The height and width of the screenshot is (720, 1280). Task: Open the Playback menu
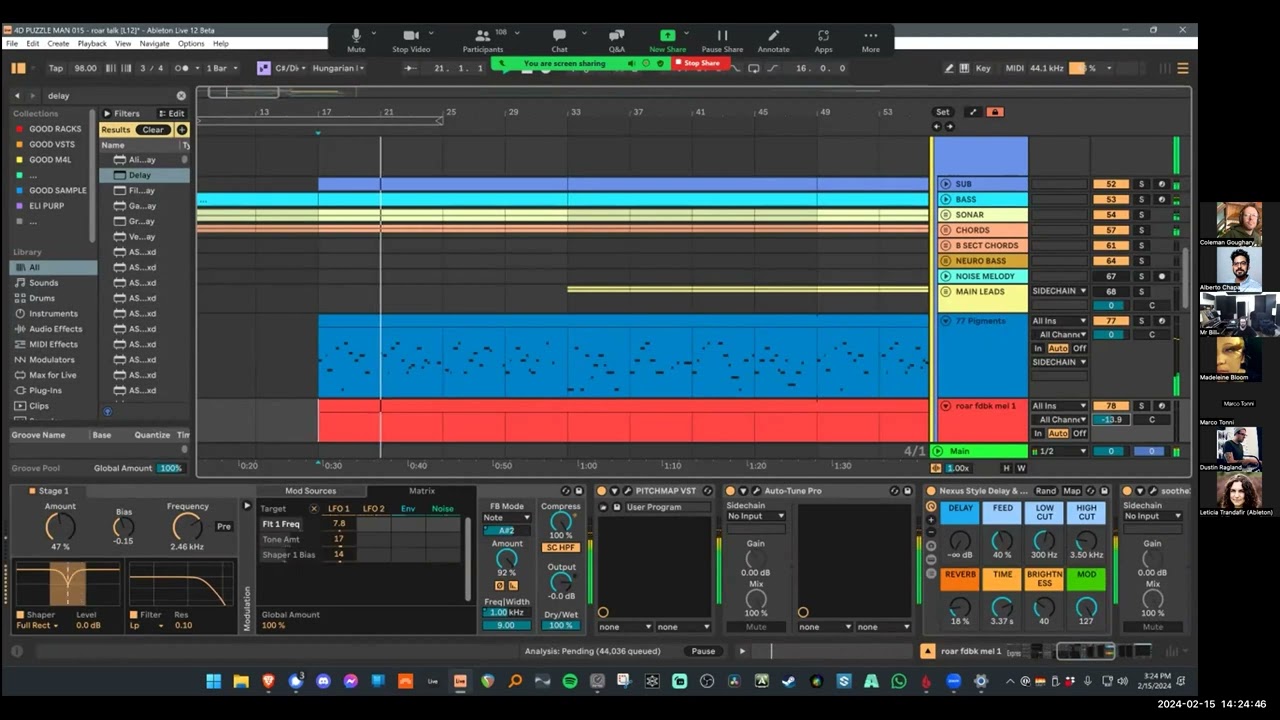[92, 44]
